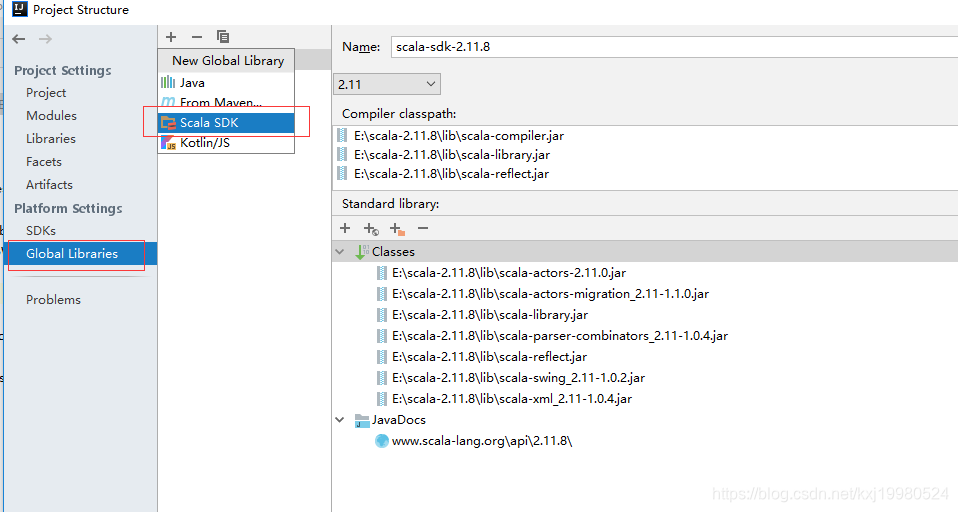Open the Libraries settings page
The width and height of the screenshot is (958, 512).
(x=51, y=139)
